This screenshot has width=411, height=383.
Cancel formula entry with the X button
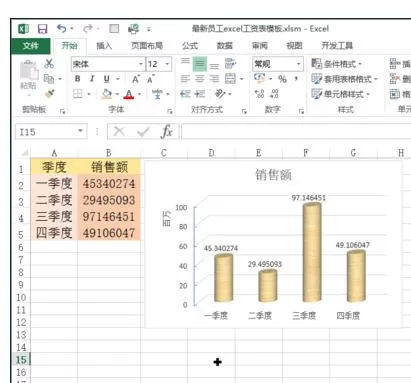tap(119, 132)
